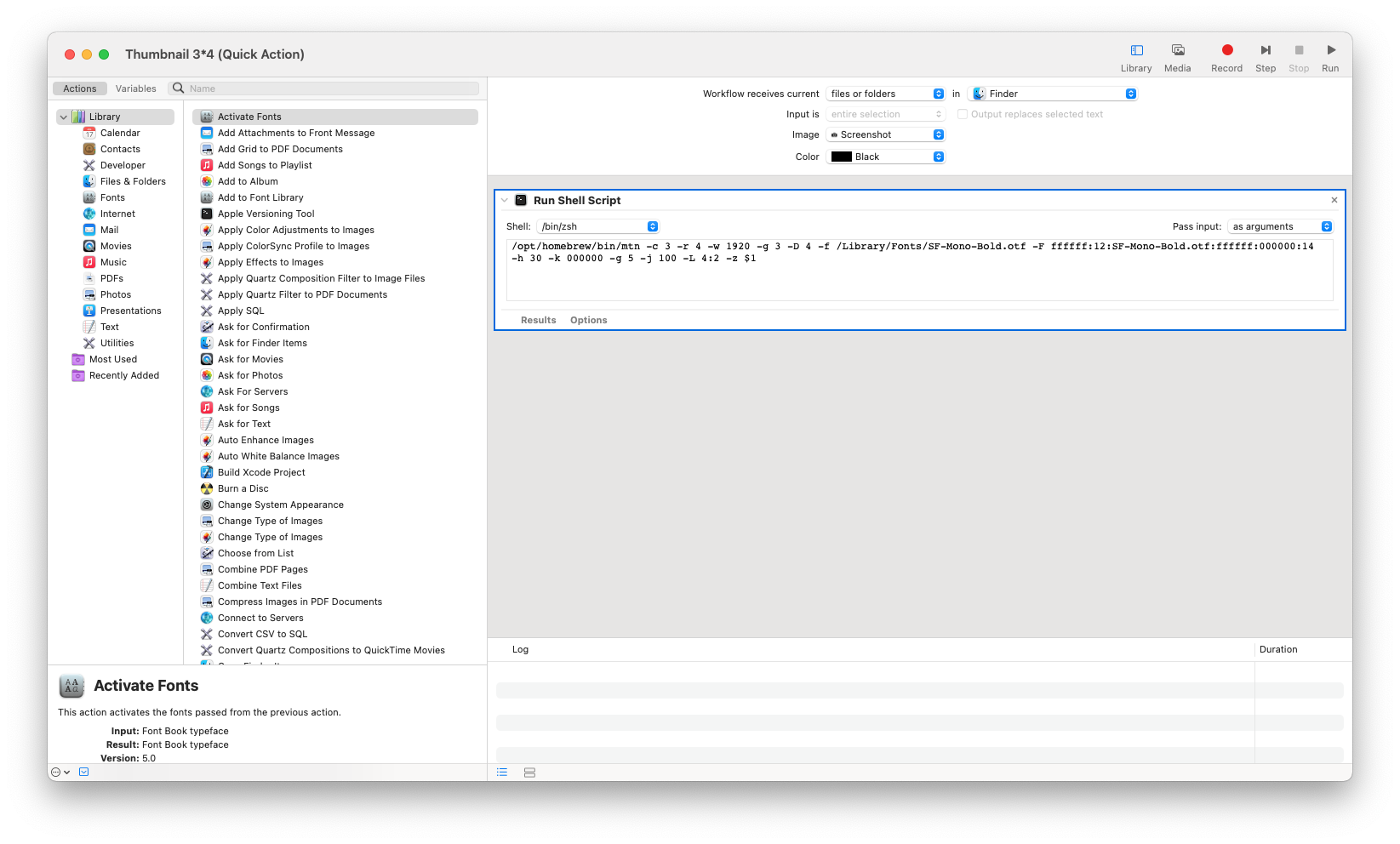Screen dimensions: 1400x844
Task: Select the Activate Fonts action
Action: coord(335,117)
